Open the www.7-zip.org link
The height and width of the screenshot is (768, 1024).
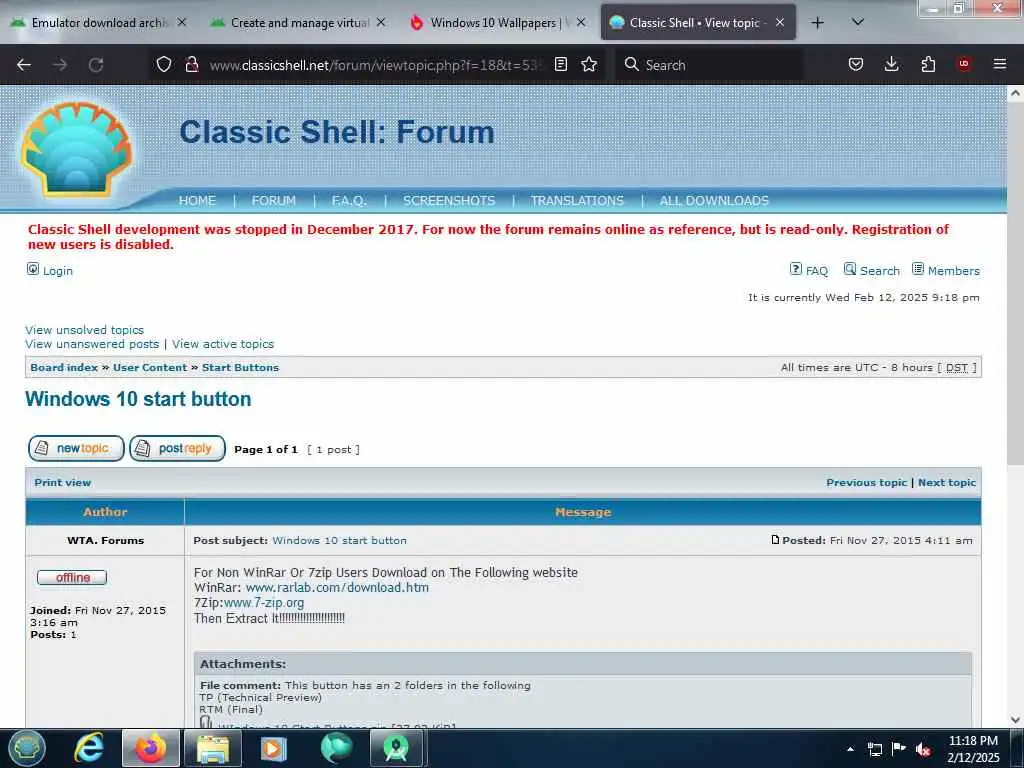pos(264,603)
